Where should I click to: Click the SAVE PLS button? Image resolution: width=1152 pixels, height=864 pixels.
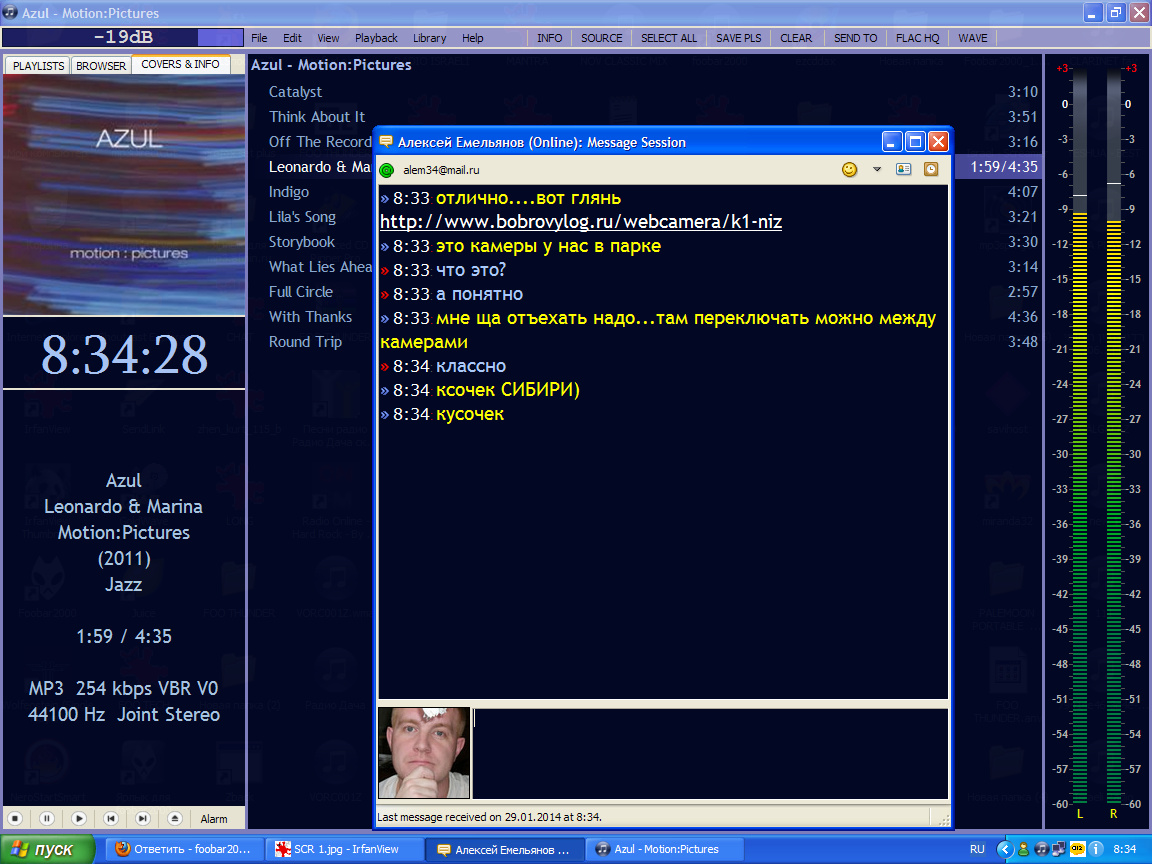(738, 38)
